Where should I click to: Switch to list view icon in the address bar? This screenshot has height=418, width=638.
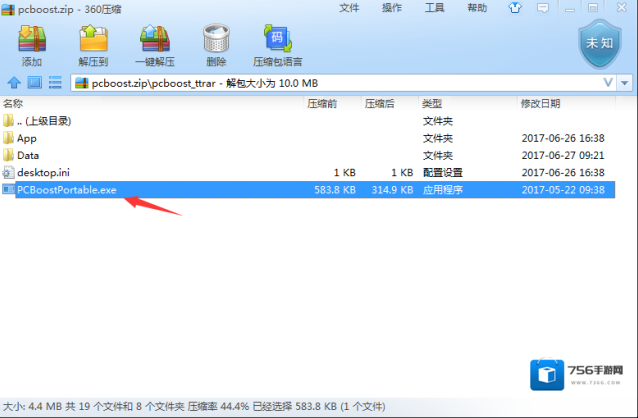tap(54, 83)
